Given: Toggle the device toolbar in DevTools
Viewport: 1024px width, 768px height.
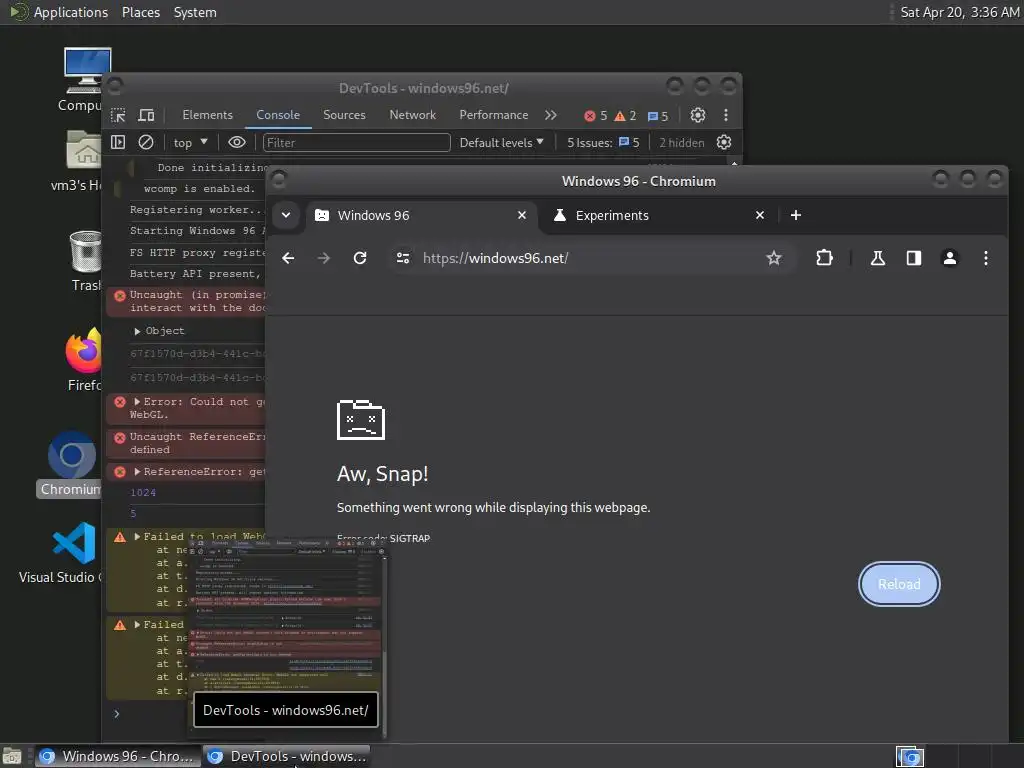Looking at the screenshot, I should point(146,116).
